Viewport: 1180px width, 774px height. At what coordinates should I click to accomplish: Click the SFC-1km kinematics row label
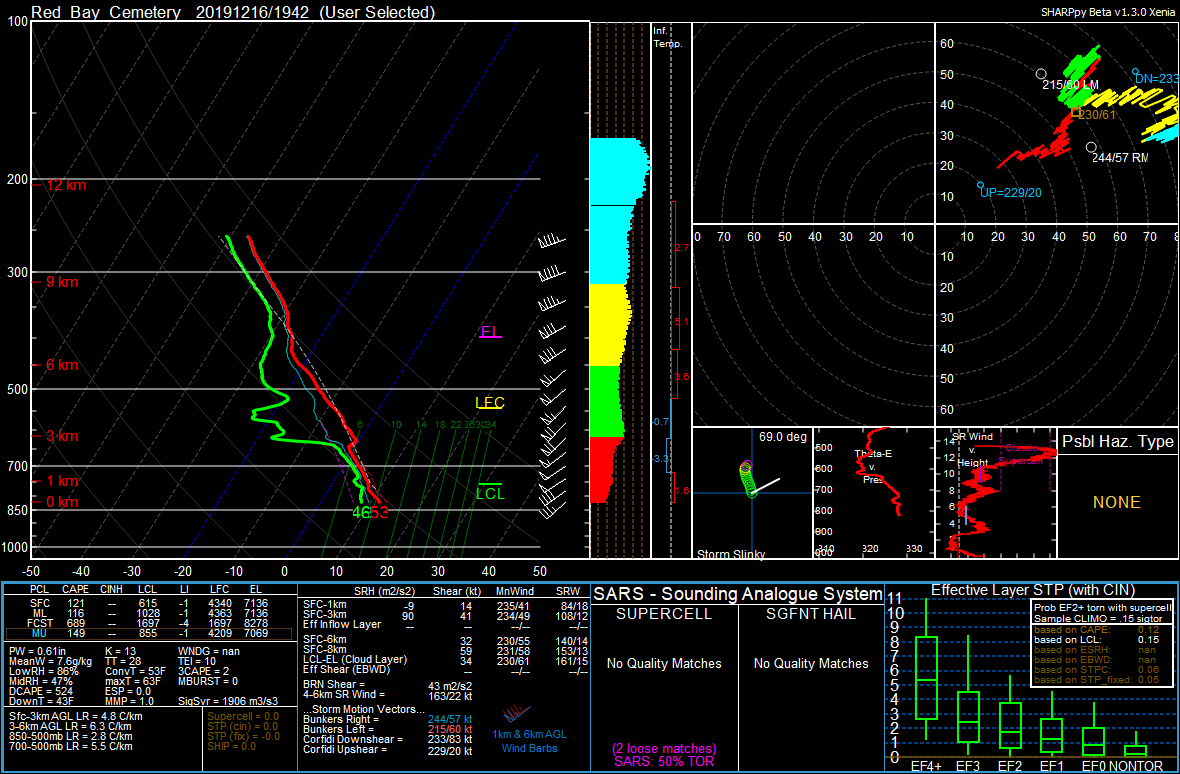324,604
